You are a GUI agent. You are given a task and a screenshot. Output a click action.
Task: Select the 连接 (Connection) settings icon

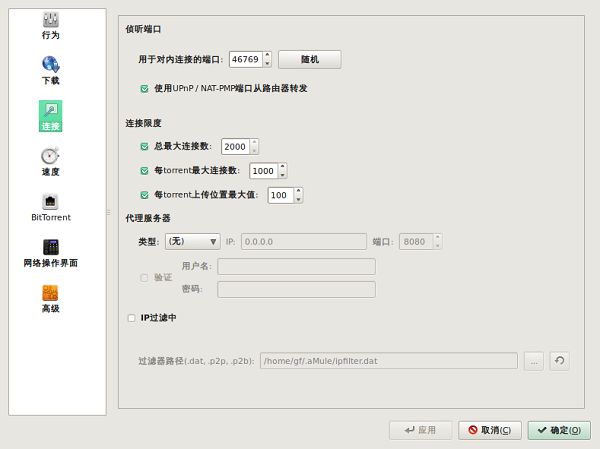pos(51,116)
